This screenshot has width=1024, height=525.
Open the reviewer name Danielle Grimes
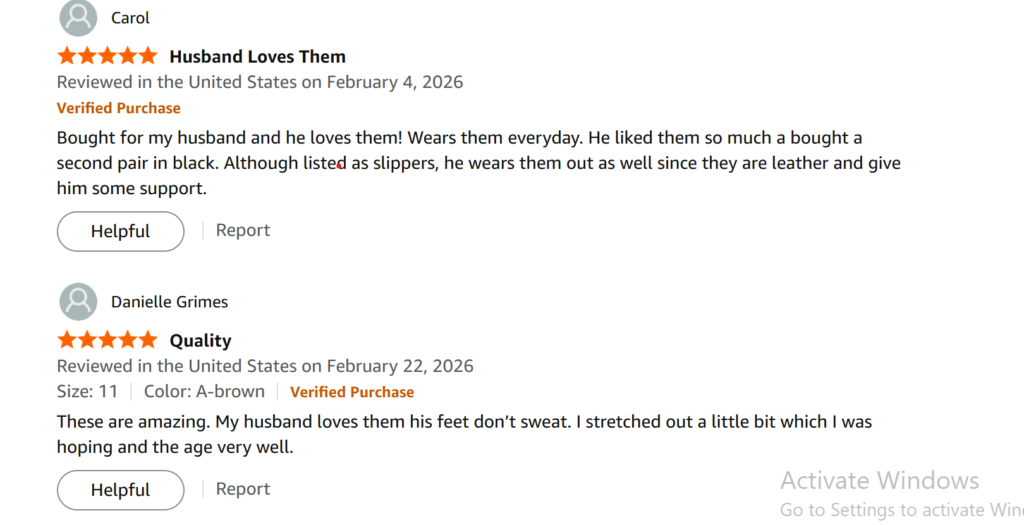[169, 302]
